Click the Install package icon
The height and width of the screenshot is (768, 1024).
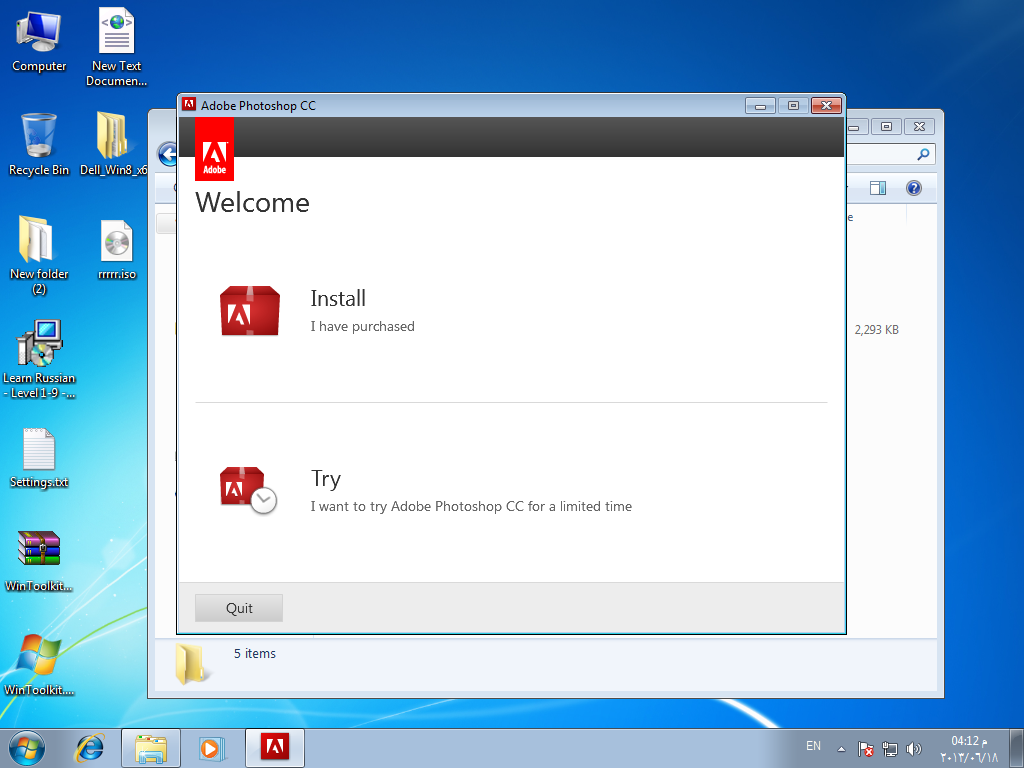249,311
